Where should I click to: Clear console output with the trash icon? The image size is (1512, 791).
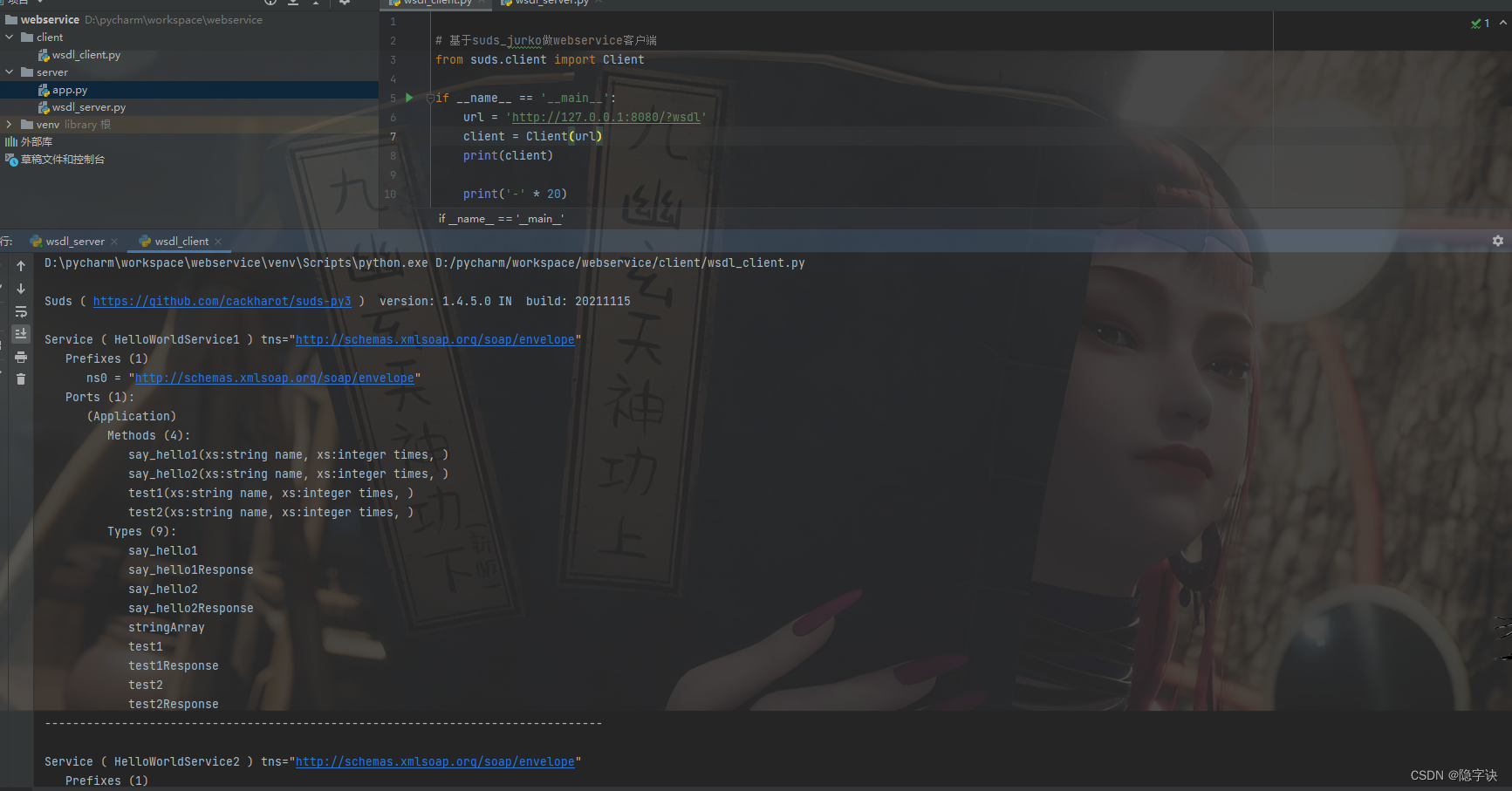pyautogui.click(x=21, y=378)
